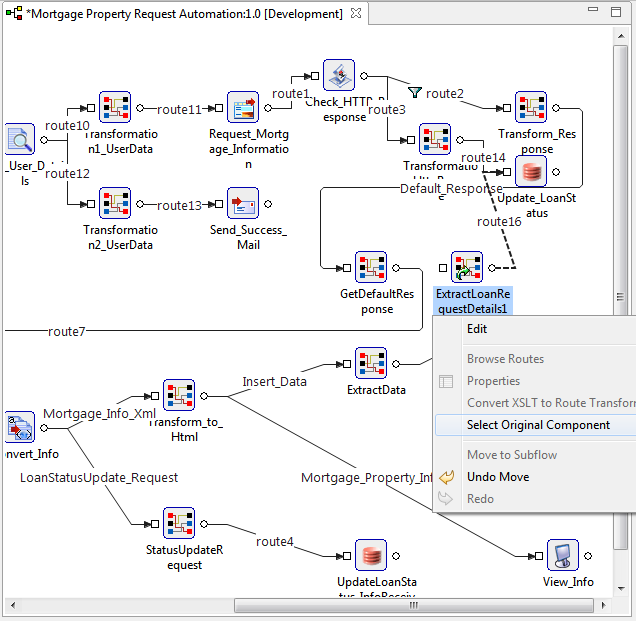Click the horizontal scrollbar thumb
The image size is (636, 621).
[414, 606]
